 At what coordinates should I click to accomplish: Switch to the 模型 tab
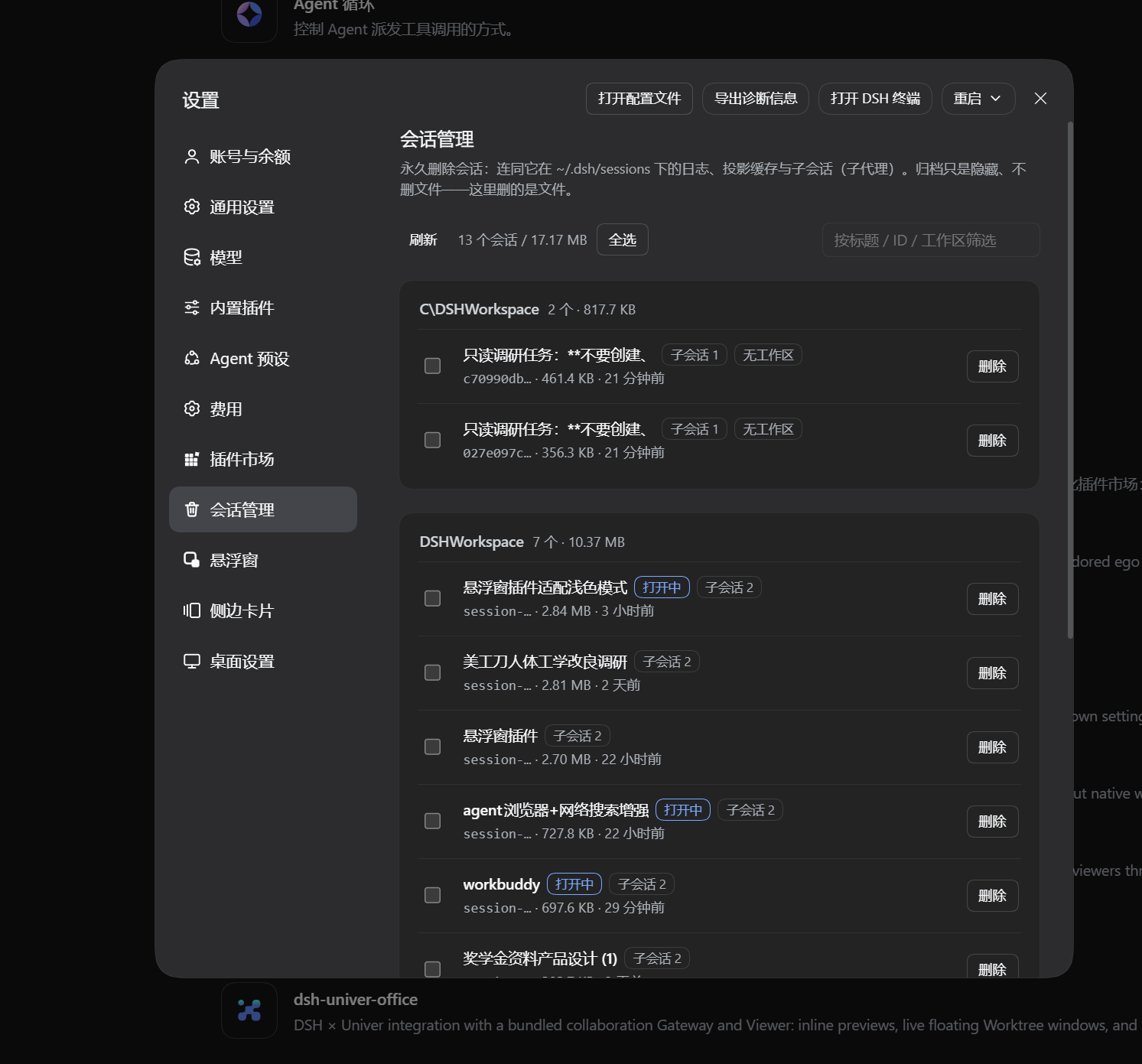(x=263, y=258)
